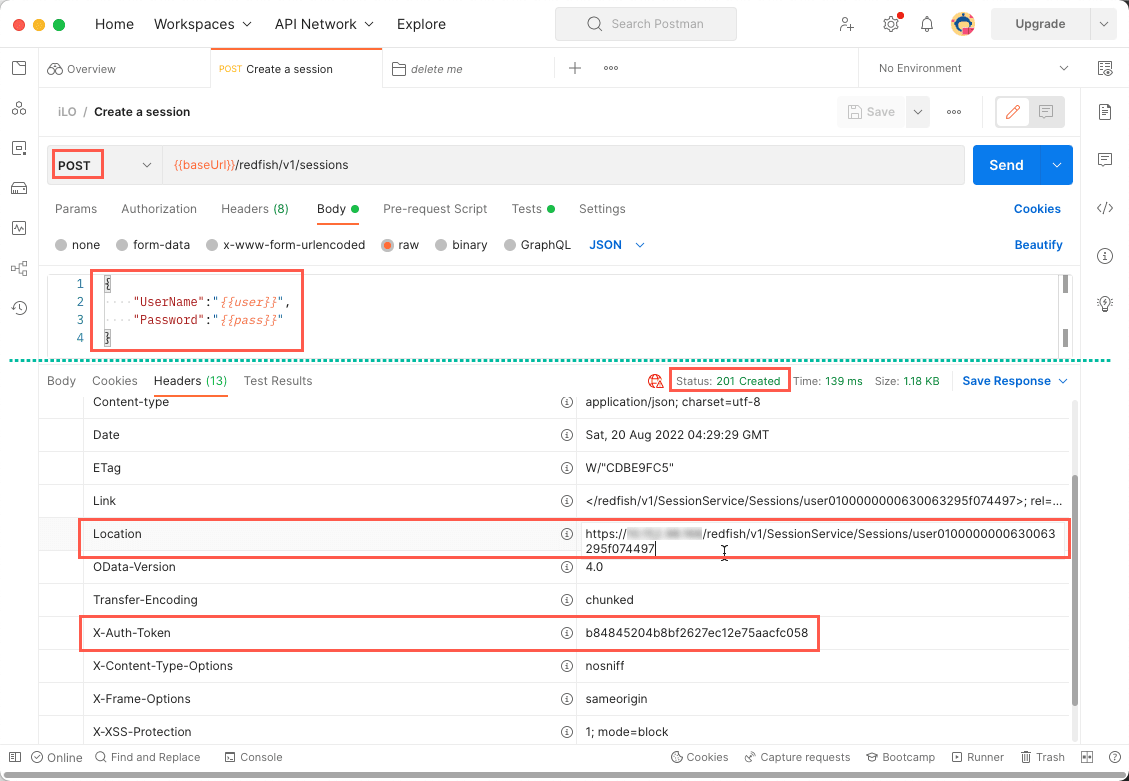This screenshot has width=1129, height=781.
Task: Open the Test Results response tab
Action: [x=278, y=381]
